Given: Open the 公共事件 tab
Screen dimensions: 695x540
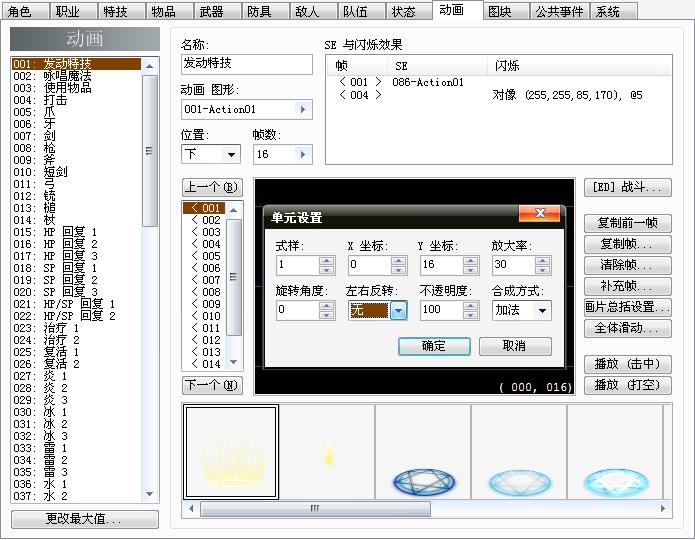Looking at the screenshot, I should point(559,11).
